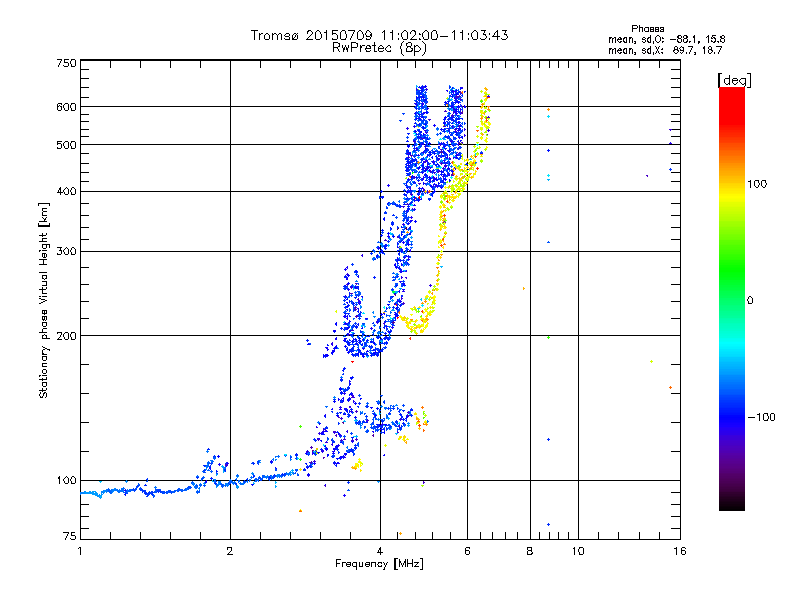Click the y-axis '600' tick label

(x=66, y=107)
